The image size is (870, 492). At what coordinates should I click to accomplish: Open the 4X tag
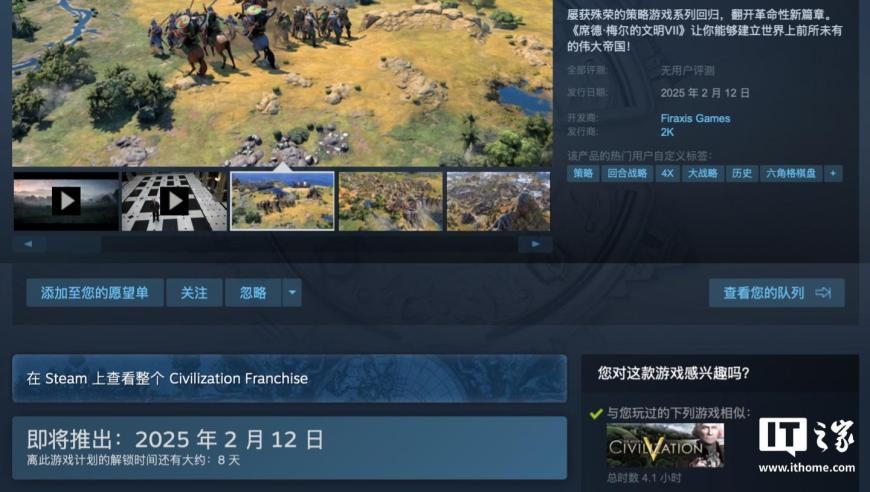pyautogui.click(x=667, y=174)
